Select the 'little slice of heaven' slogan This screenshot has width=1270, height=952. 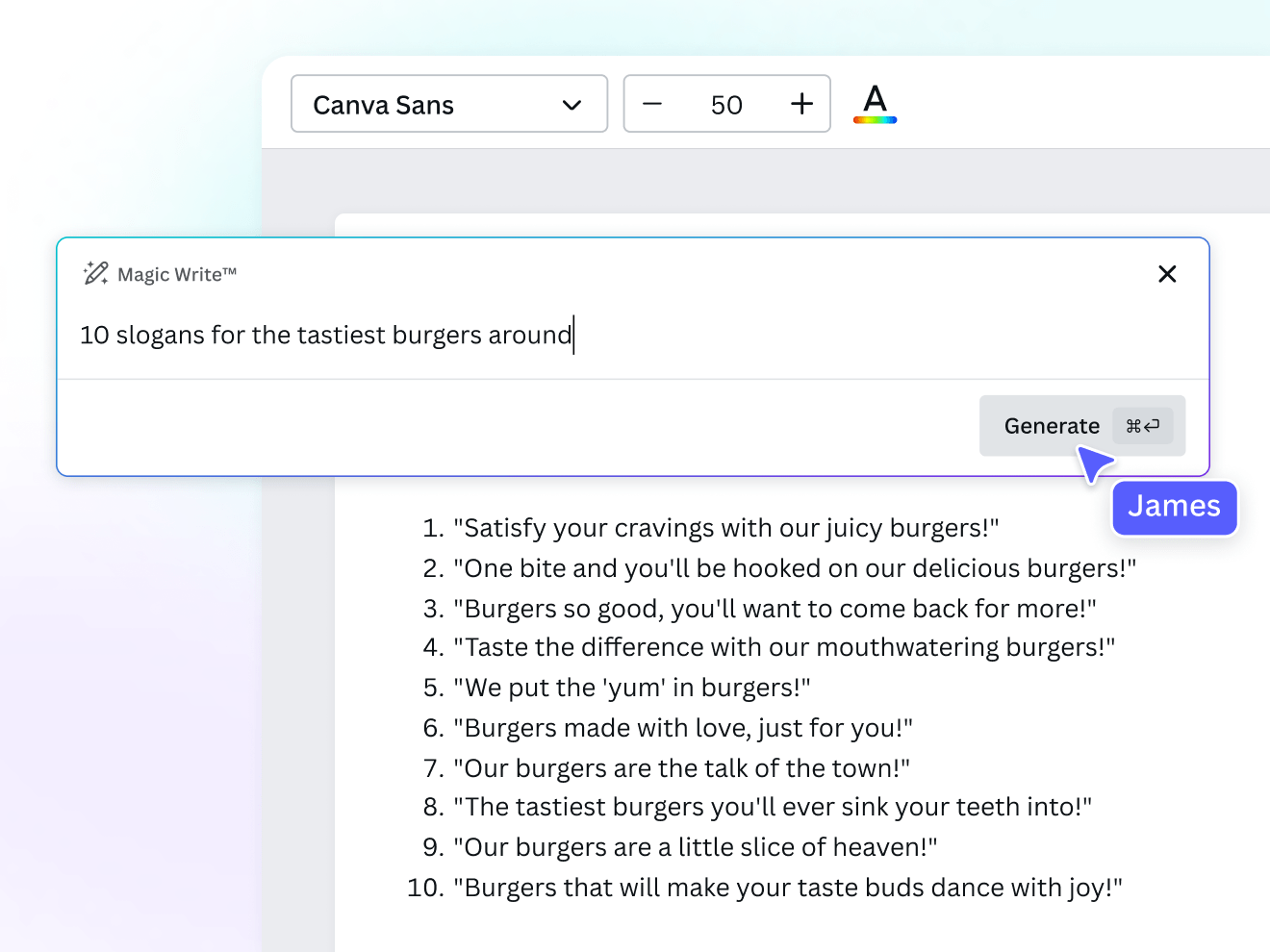pyautogui.click(x=695, y=847)
